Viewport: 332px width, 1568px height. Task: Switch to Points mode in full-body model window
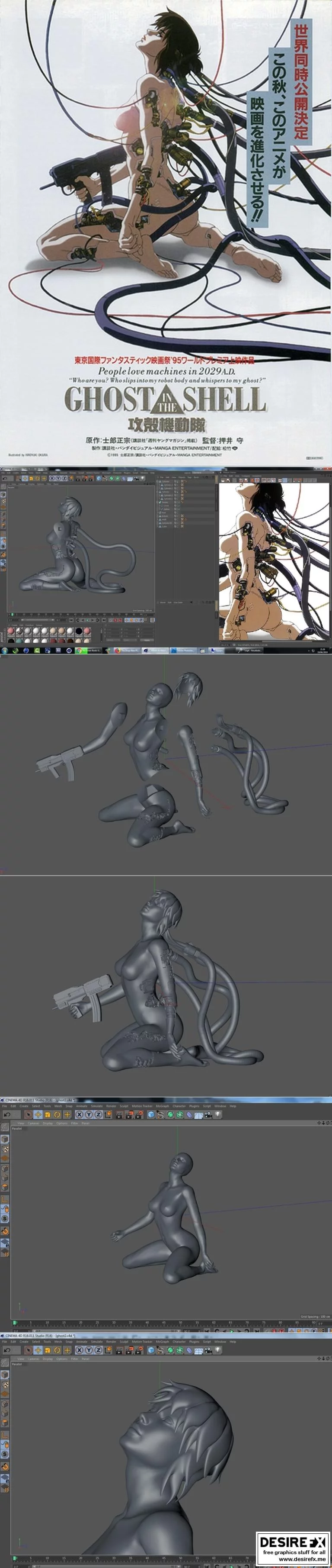(5, 1168)
